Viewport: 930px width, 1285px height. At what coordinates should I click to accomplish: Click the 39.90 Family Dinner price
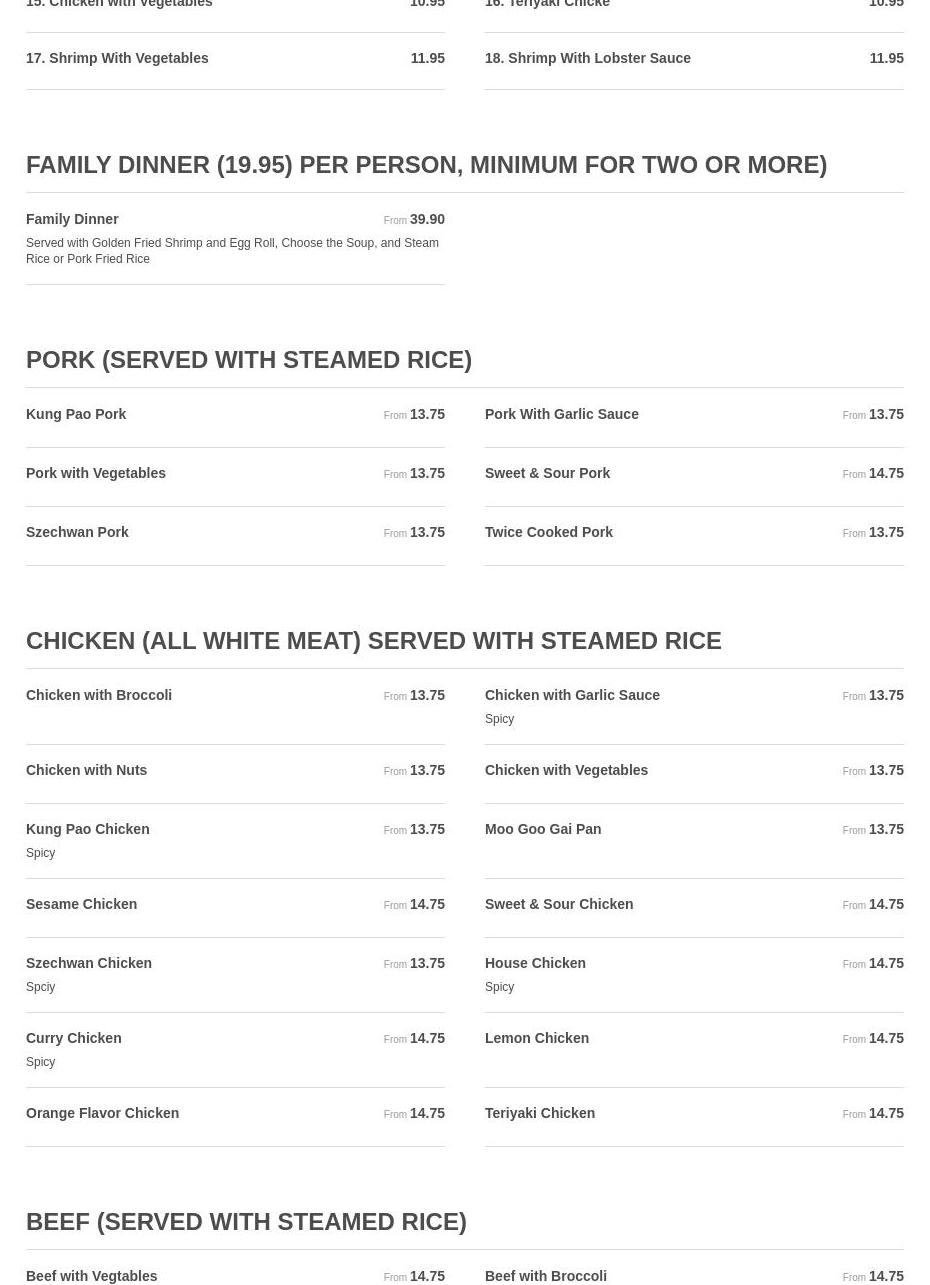[x=427, y=219]
